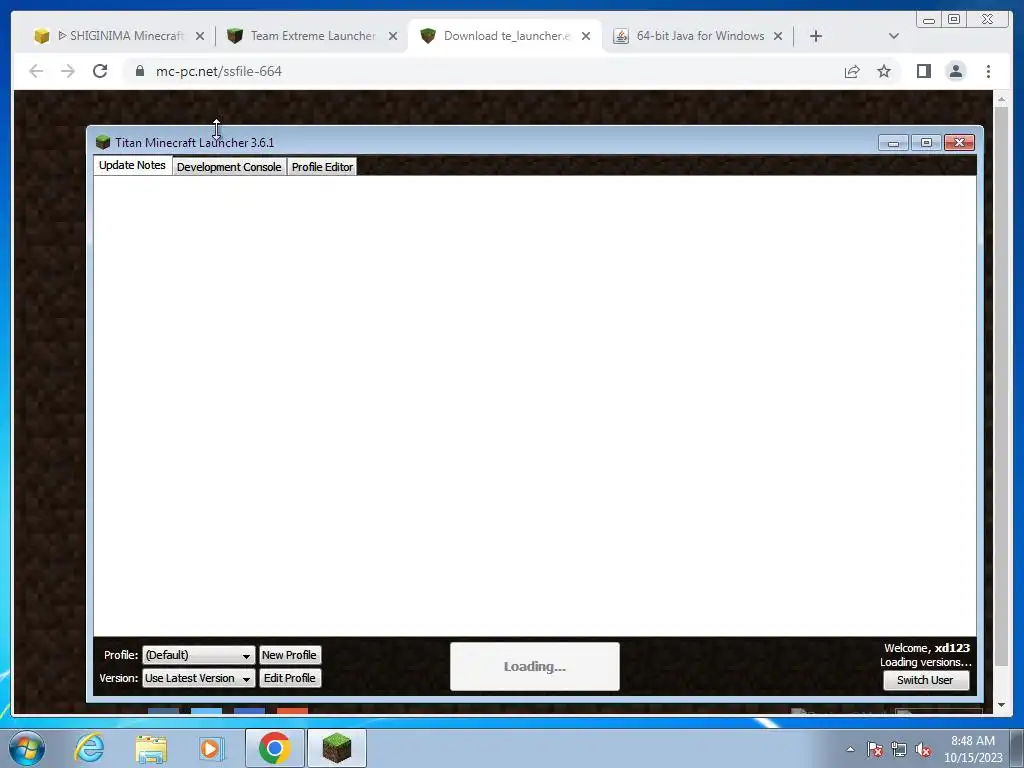This screenshot has height=768, width=1024.
Task: Go forward in Chrome
Action: (x=68, y=71)
